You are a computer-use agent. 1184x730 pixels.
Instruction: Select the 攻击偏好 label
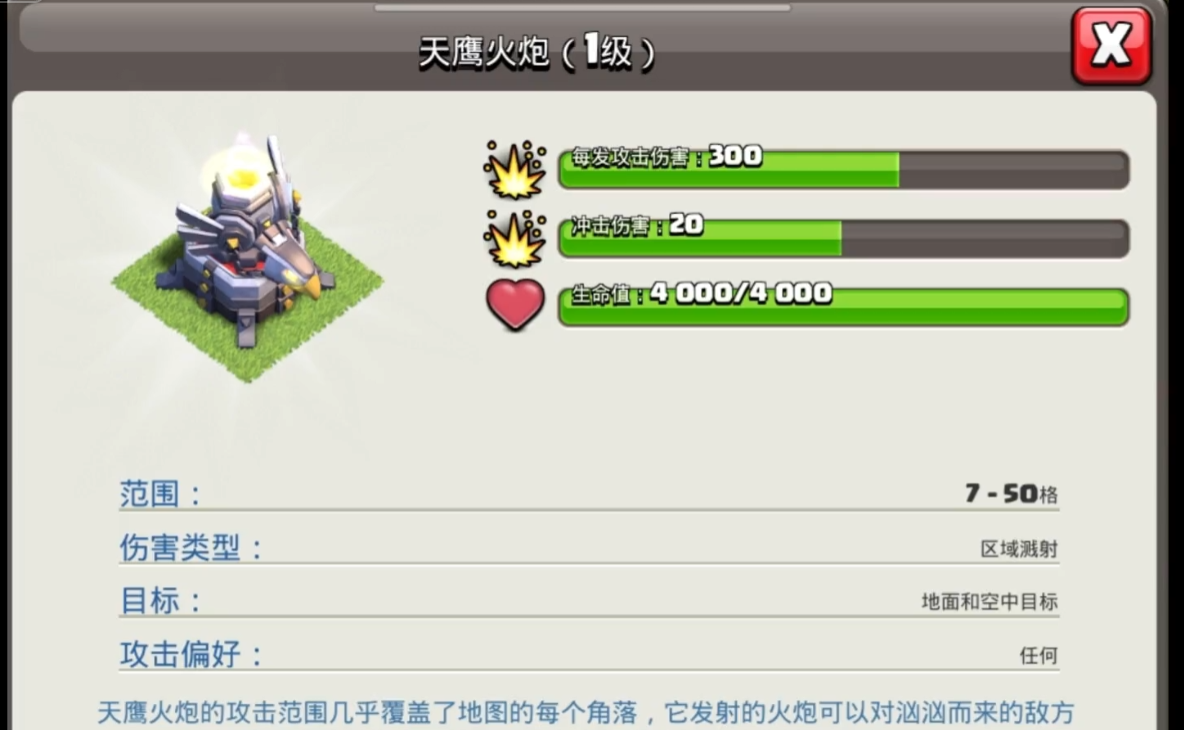(191, 654)
